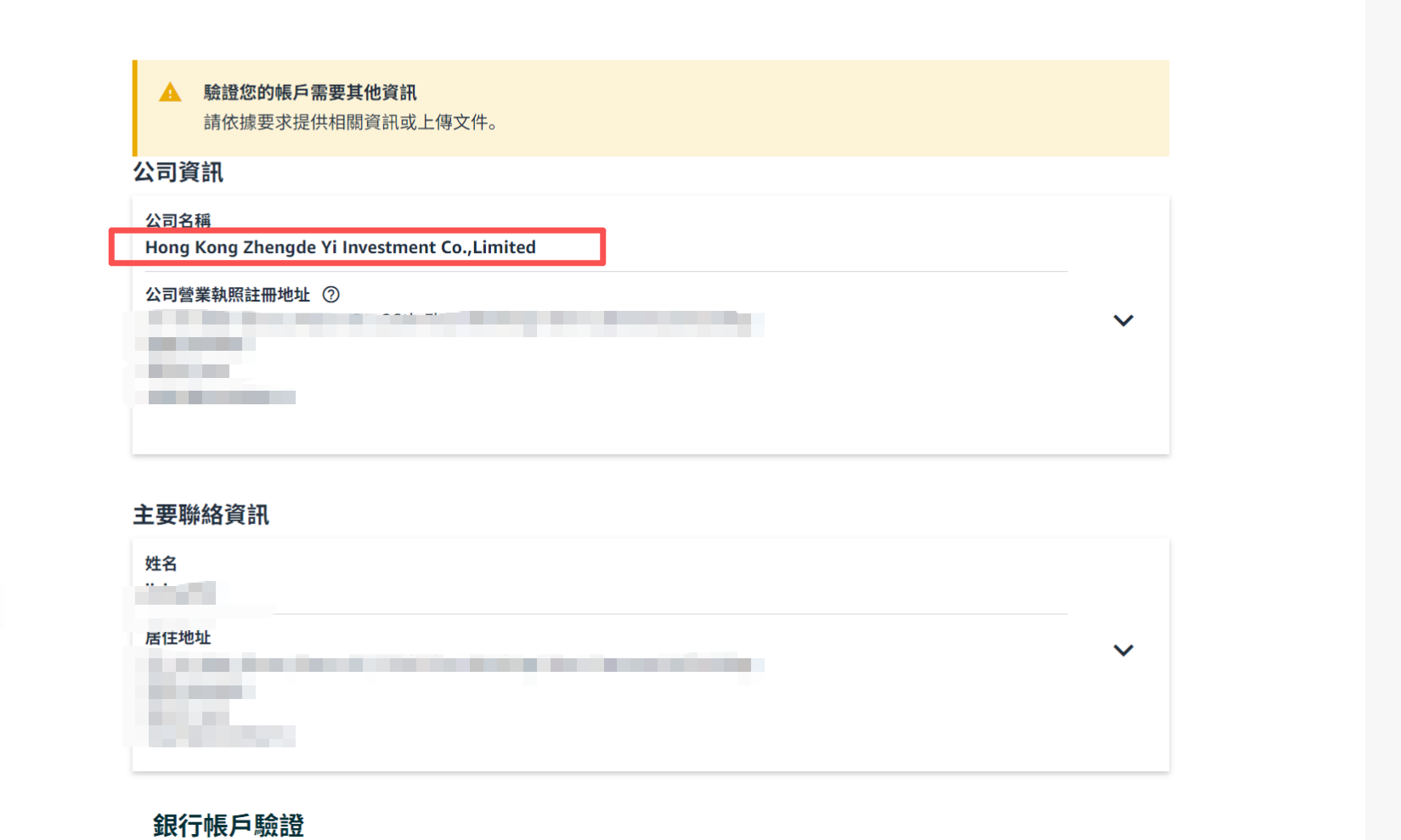The width and height of the screenshot is (1401, 840).
Task: Click help icon beside 公司營業執照註冊地址
Action: click(331, 295)
